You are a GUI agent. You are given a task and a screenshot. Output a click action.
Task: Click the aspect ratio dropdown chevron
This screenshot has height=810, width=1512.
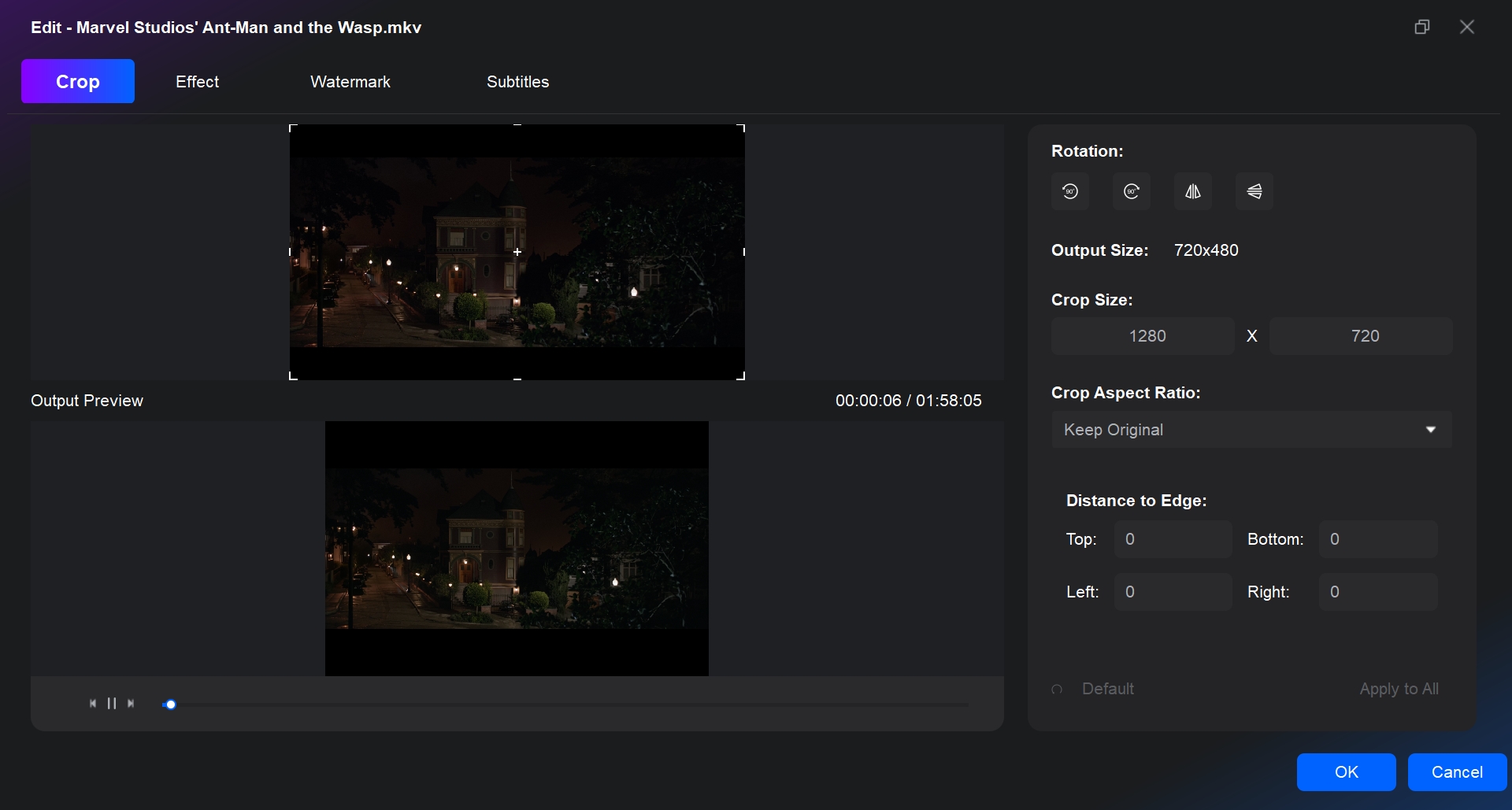[x=1431, y=430]
